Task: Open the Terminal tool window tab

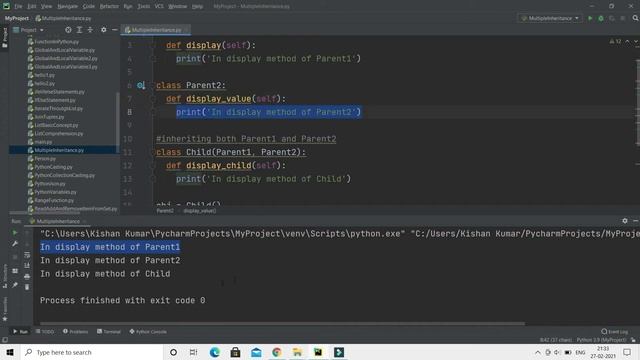Action: [109, 331]
